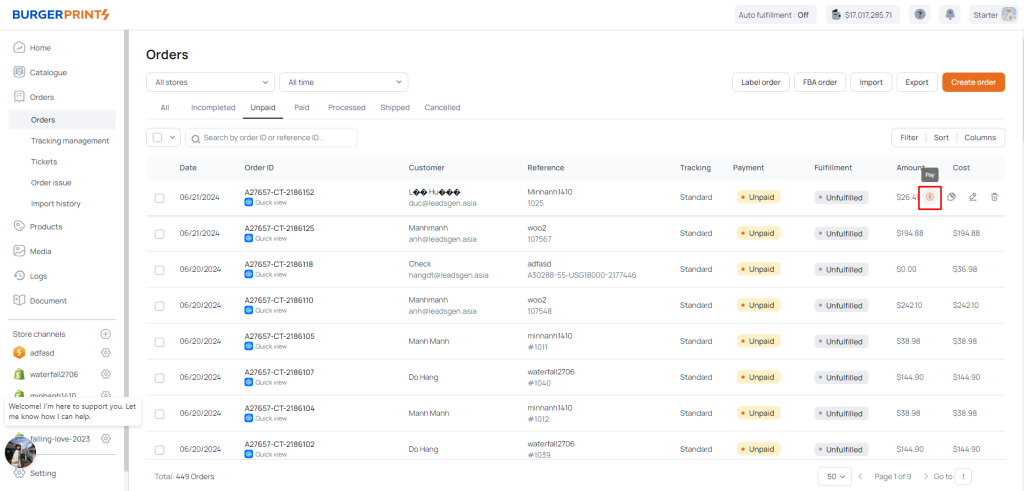Click the order ID search field
This screenshot has width=1024, height=491.
275,138
